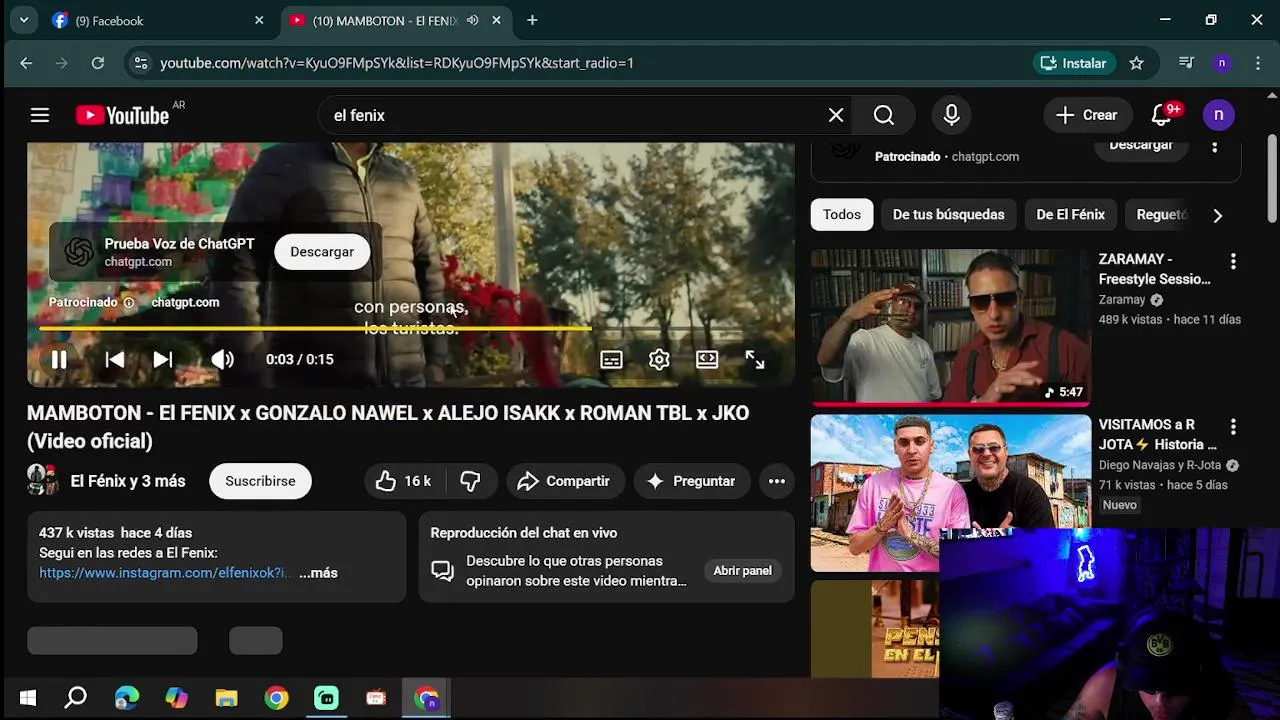Image resolution: width=1280 pixels, height=720 pixels.
Task: Dislike the video
Action: tap(470, 481)
